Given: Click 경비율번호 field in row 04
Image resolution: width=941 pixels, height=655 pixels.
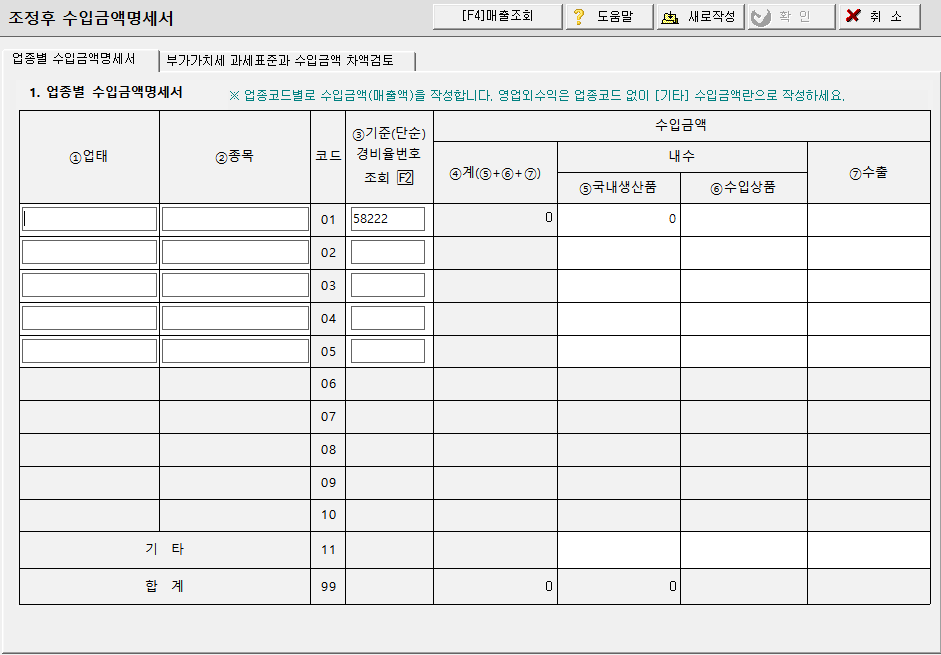Looking at the screenshot, I should pyautogui.click(x=388, y=318).
